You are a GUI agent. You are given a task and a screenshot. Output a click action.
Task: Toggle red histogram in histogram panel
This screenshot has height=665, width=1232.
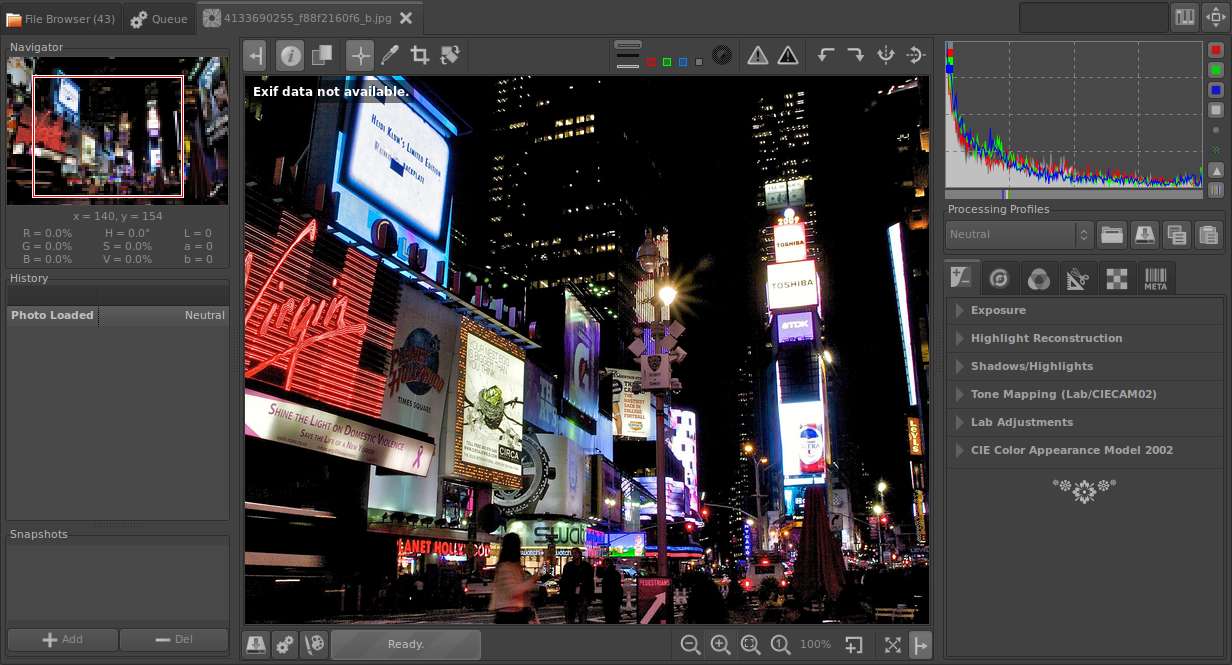[1216, 50]
